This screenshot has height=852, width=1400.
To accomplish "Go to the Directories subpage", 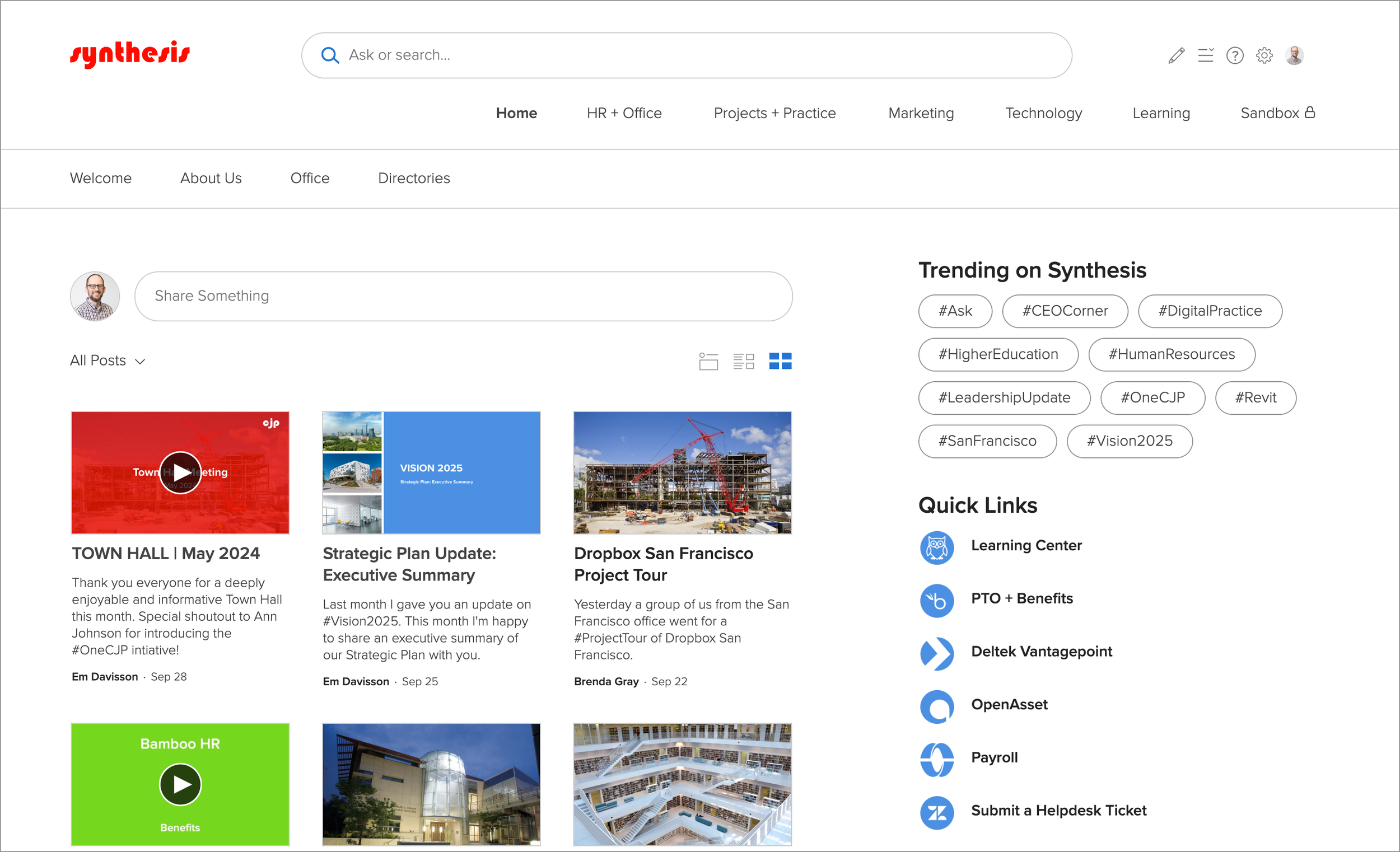I will coord(414,179).
